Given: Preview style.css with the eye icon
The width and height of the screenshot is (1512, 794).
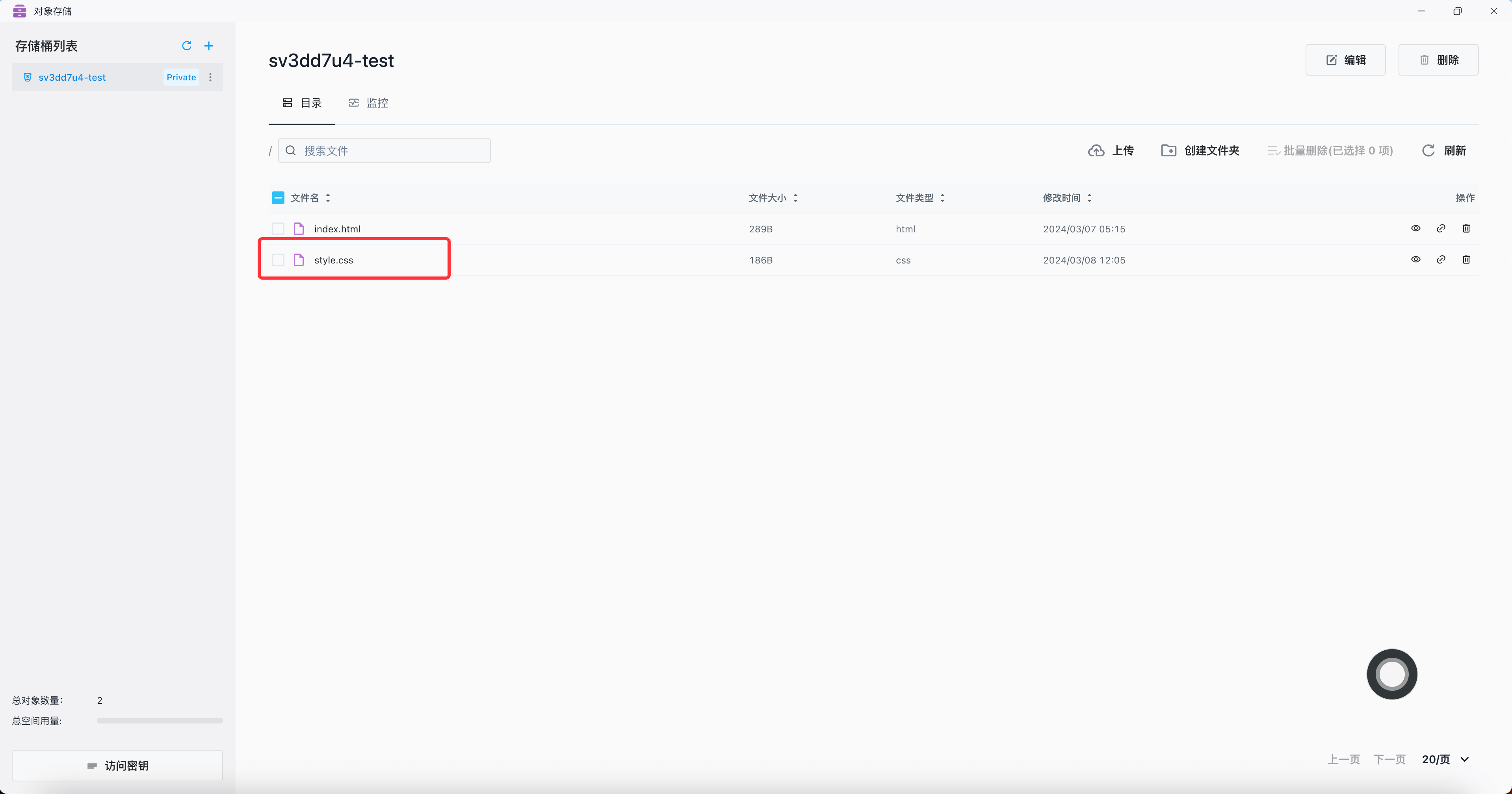Looking at the screenshot, I should coord(1416,260).
